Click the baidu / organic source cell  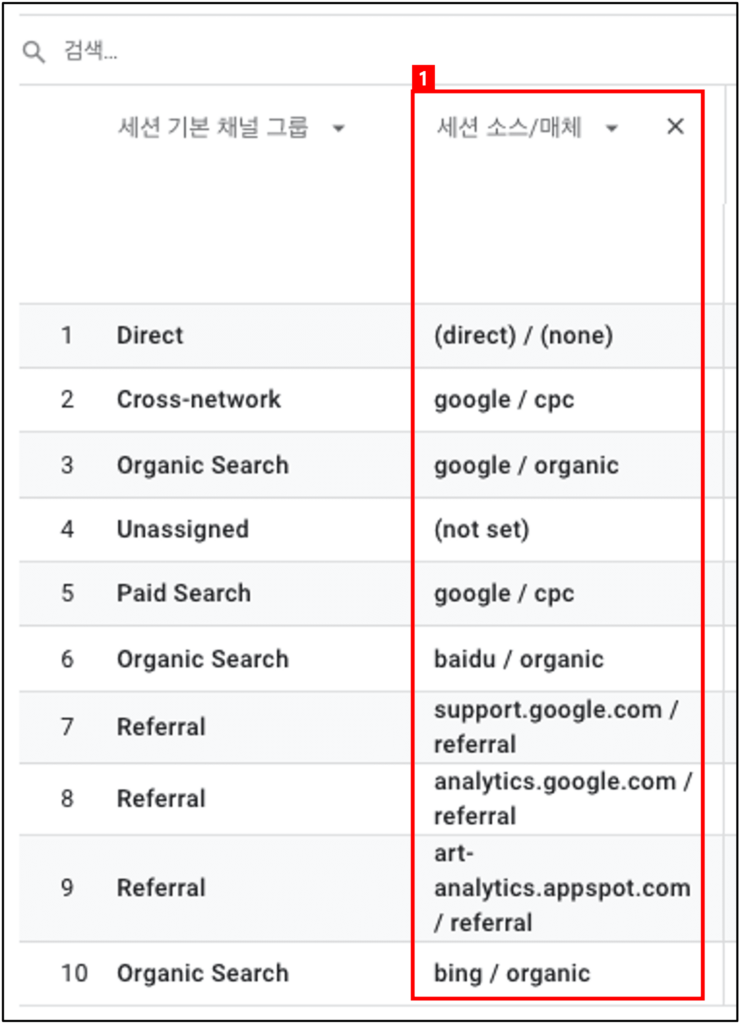[519, 659]
